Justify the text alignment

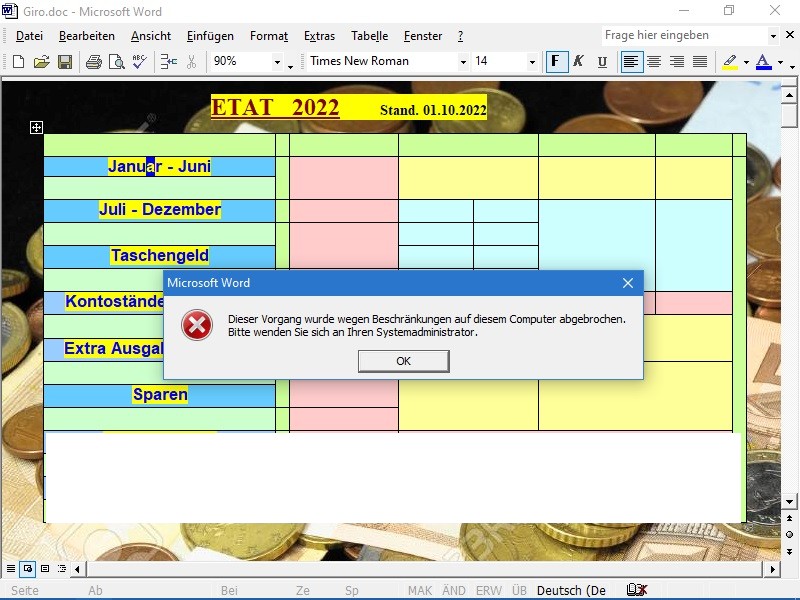pos(700,62)
